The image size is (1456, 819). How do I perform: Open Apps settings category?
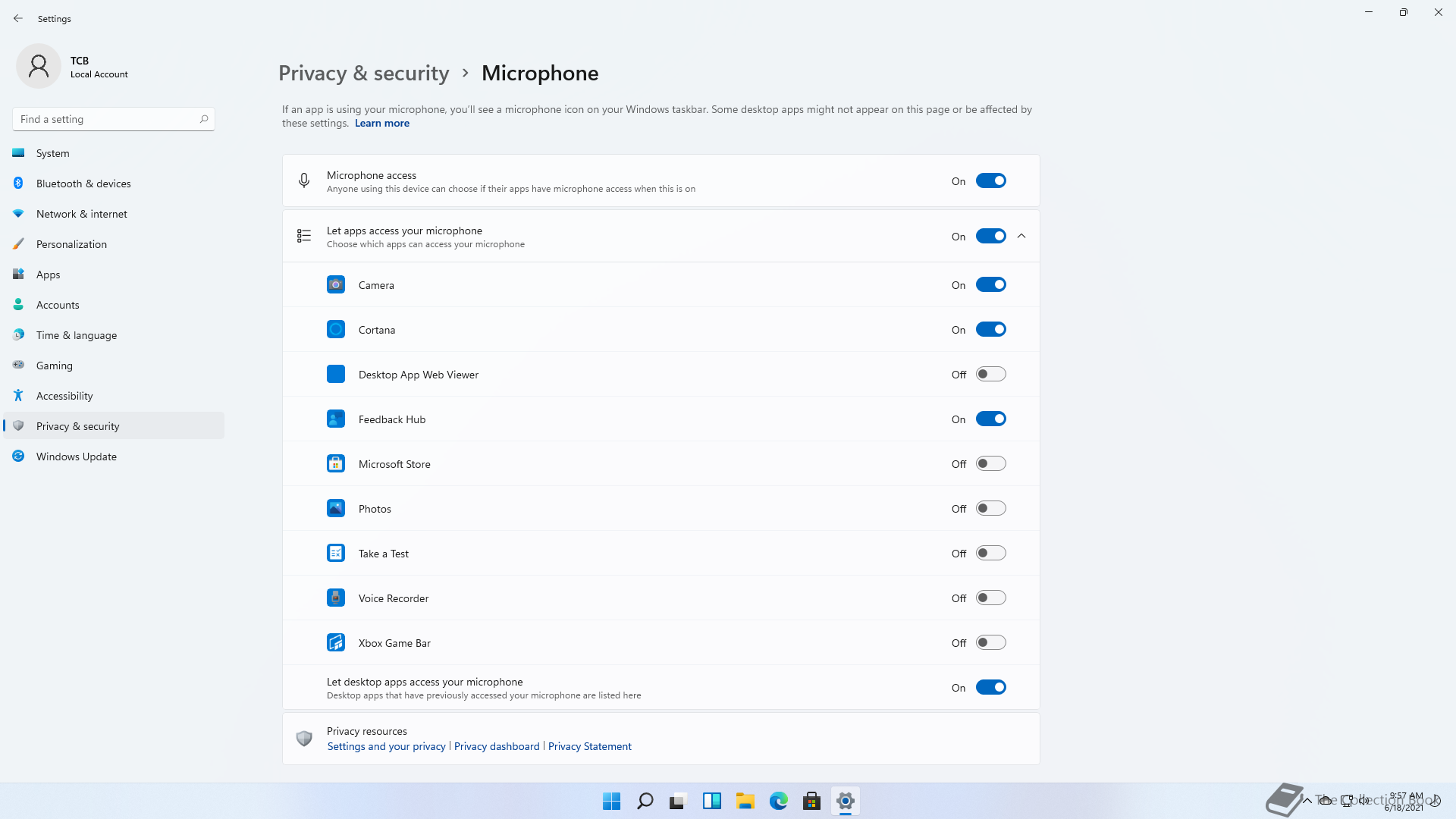click(114, 275)
